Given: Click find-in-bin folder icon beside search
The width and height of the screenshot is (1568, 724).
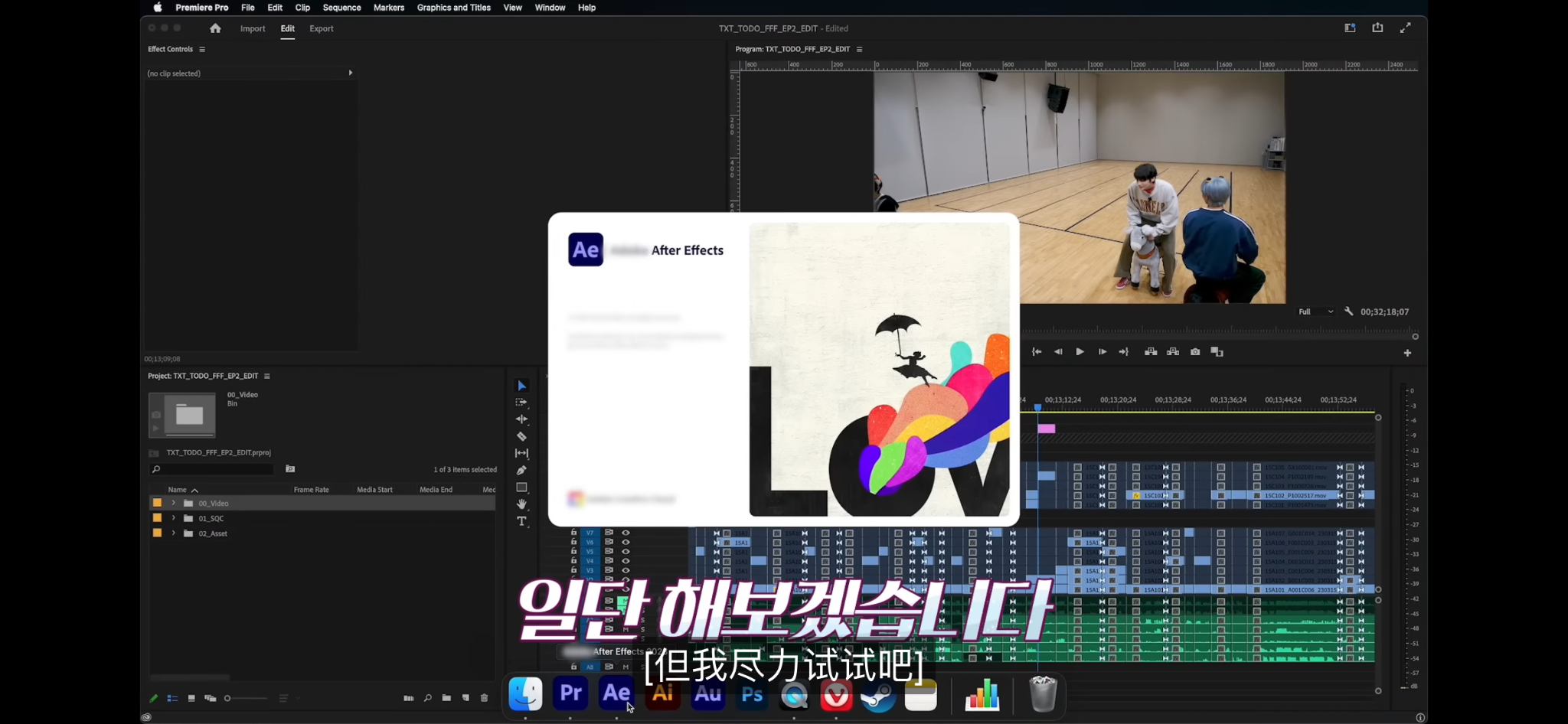Looking at the screenshot, I should [290, 469].
